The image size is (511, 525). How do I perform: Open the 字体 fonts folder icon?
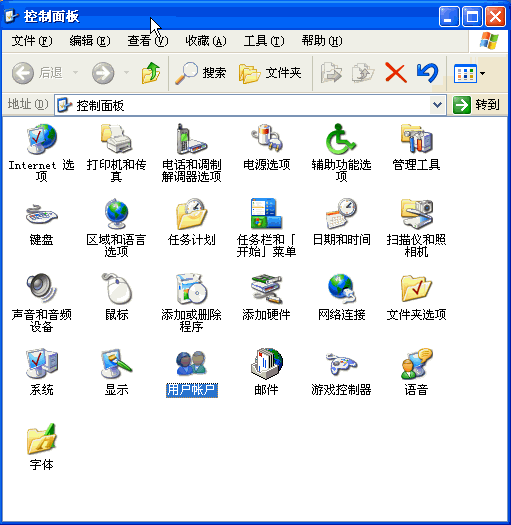click(42, 439)
